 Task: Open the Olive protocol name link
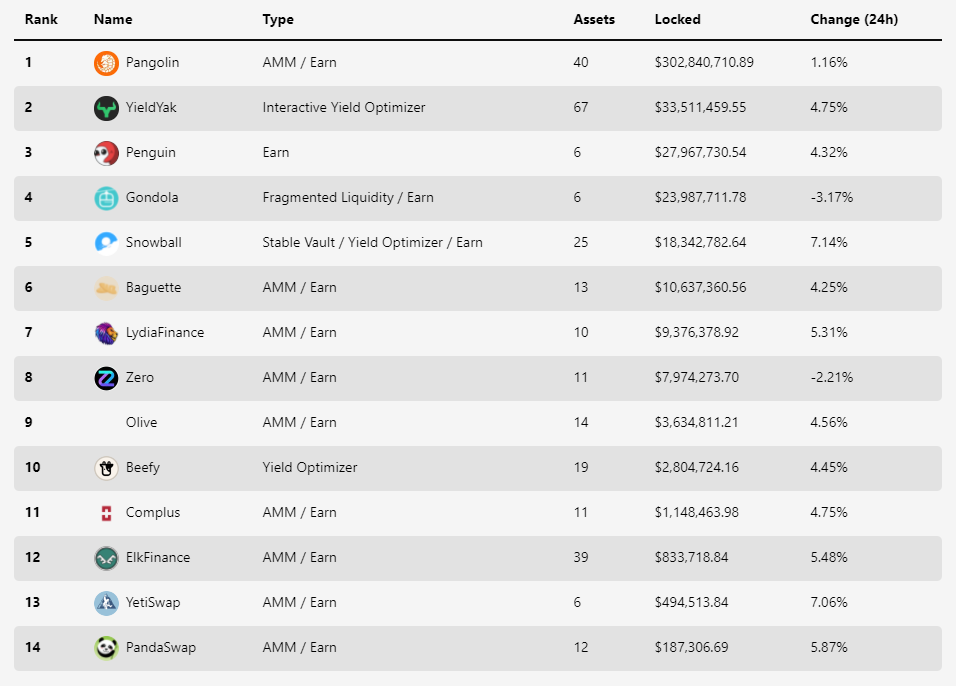click(x=141, y=423)
